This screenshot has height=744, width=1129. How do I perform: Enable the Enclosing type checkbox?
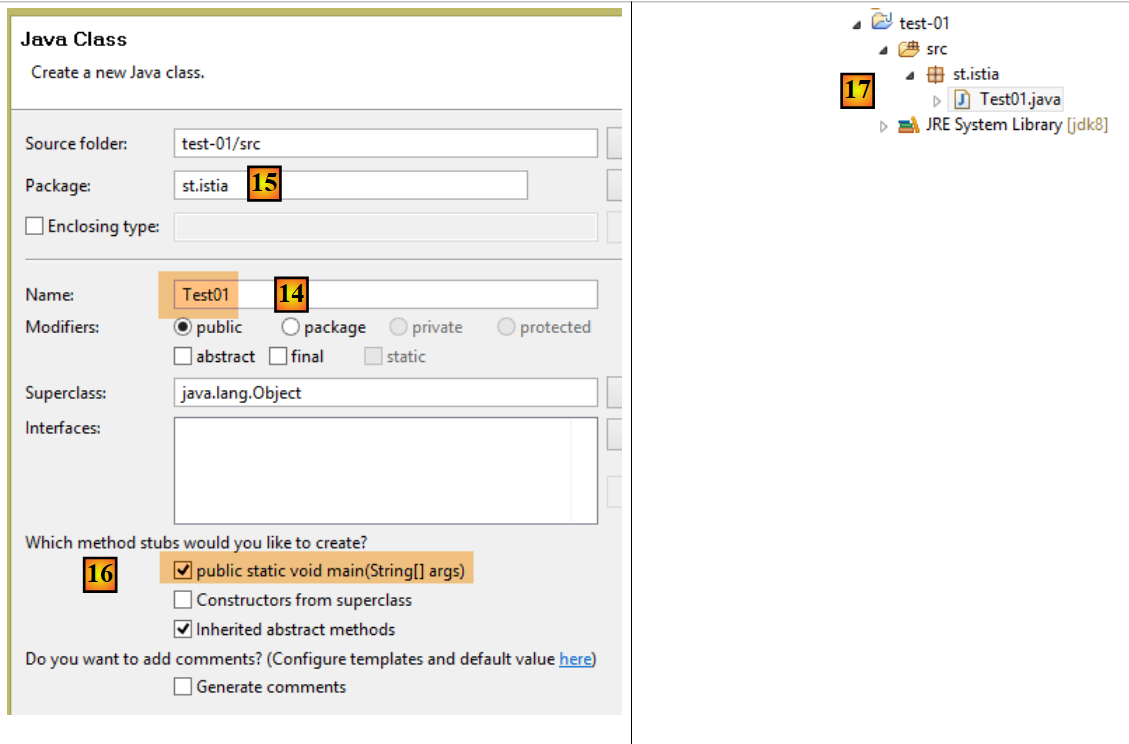[x=35, y=226]
